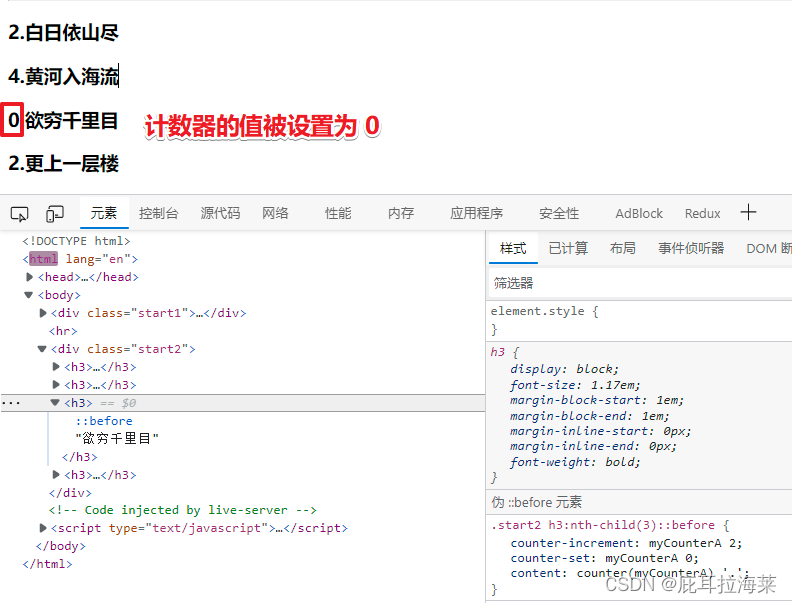
Task: Switch to the 内存 tab
Action: (401, 213)
